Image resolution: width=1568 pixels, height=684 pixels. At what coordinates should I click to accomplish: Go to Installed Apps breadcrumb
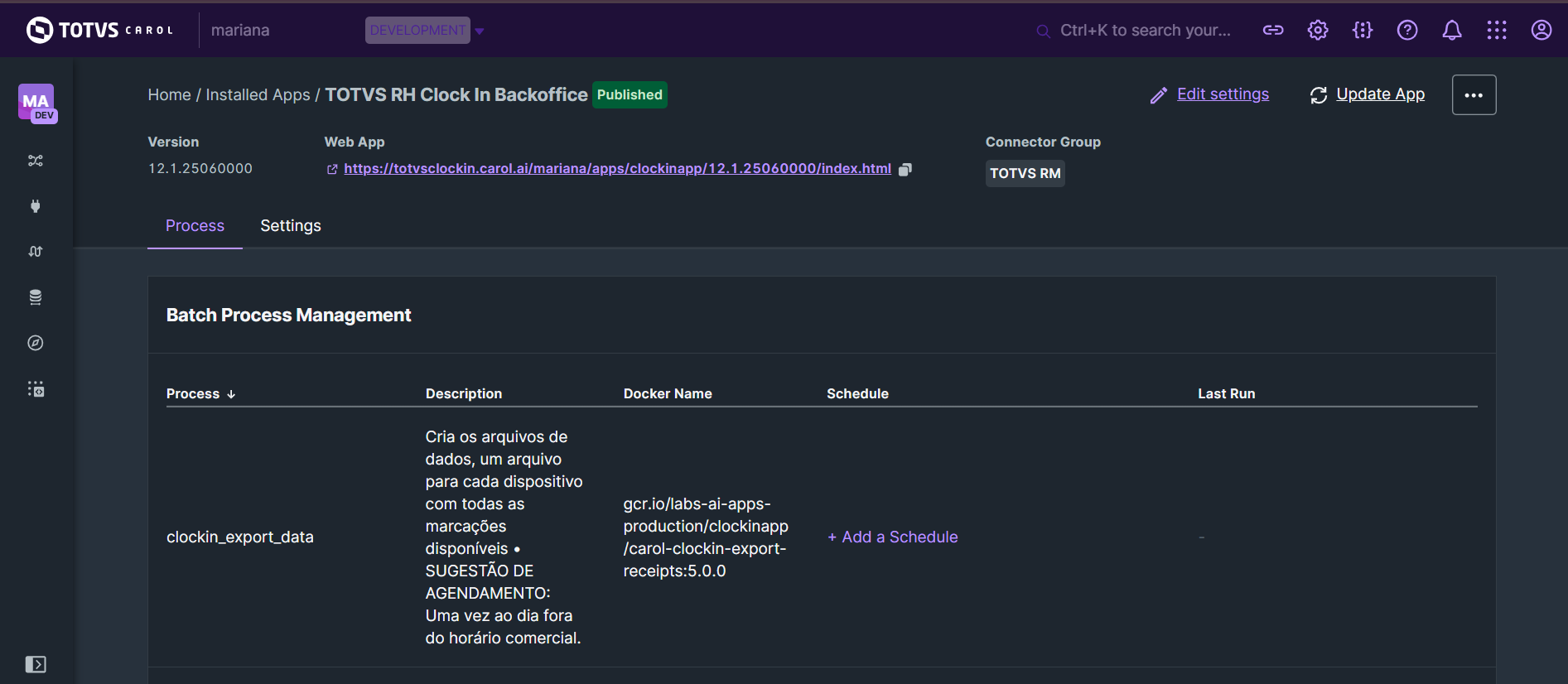(258, 94)
